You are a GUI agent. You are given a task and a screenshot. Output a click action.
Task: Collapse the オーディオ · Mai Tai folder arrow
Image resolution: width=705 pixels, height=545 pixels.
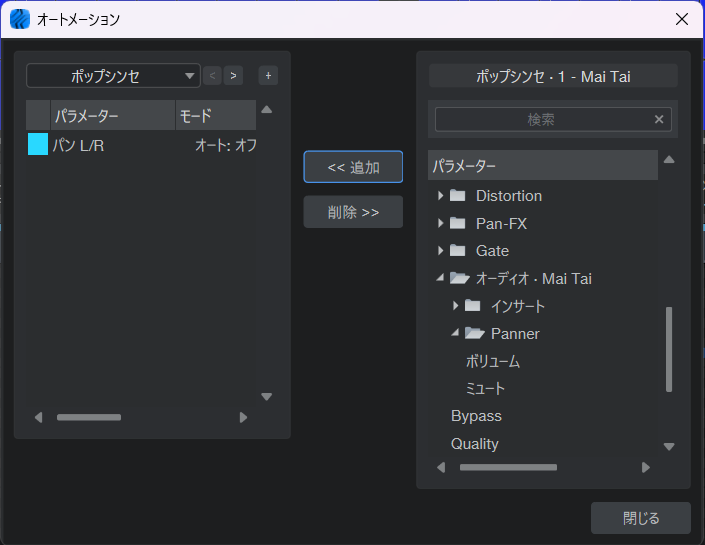pos(440,278)
